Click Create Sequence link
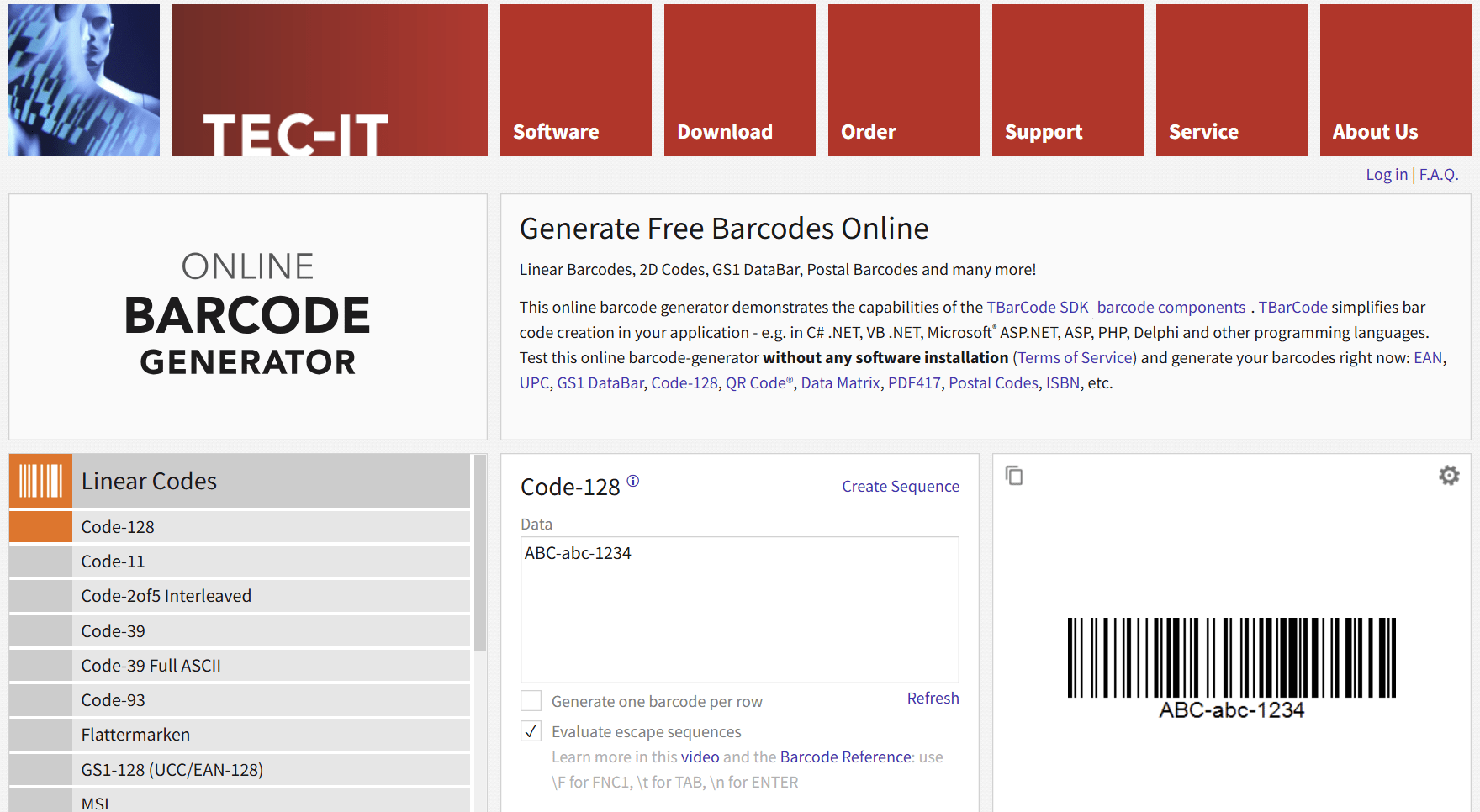This screenshot has width=1480, height=812. tap(901, 486)
